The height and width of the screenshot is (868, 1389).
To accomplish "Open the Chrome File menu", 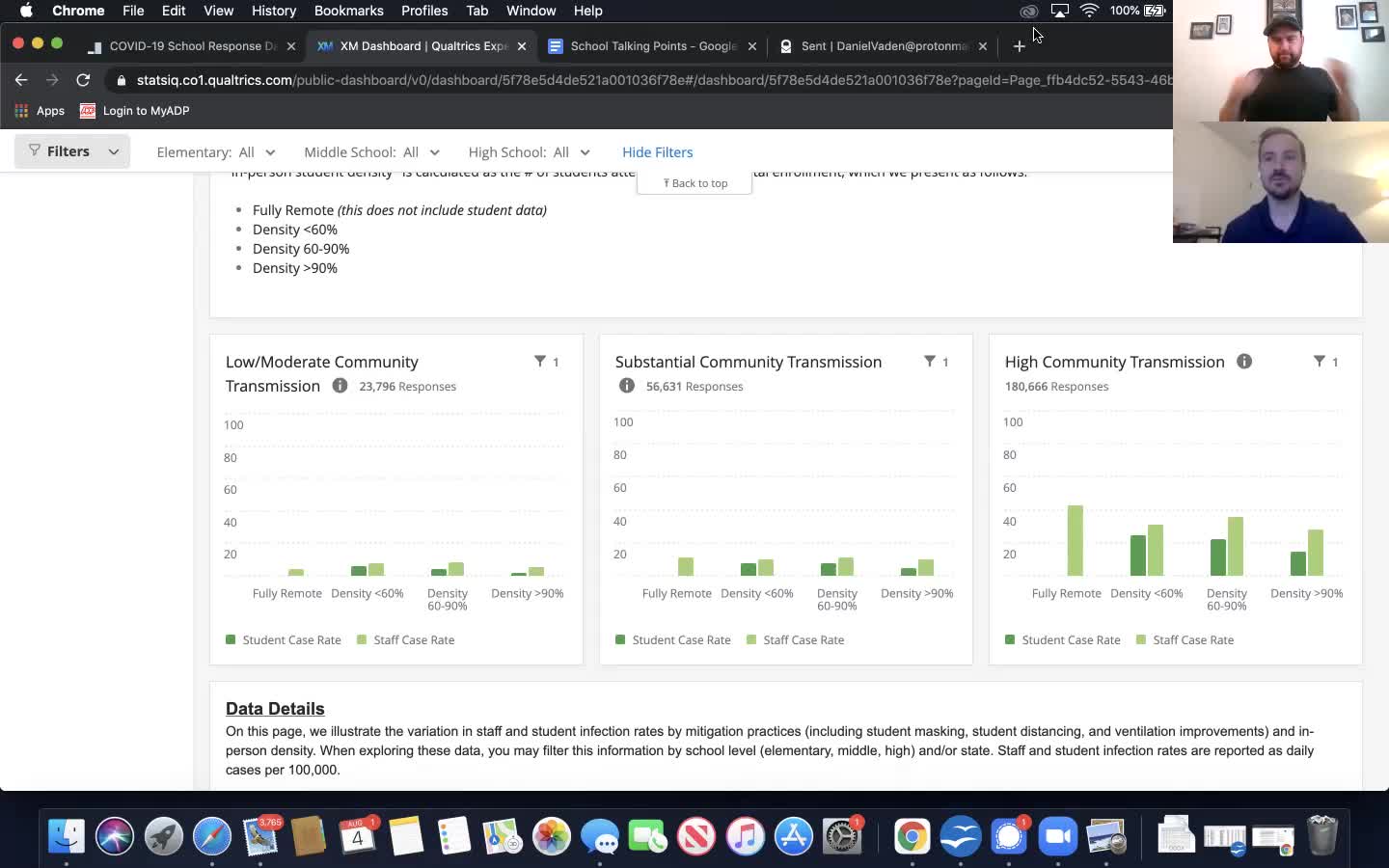I will coord(133,11).
